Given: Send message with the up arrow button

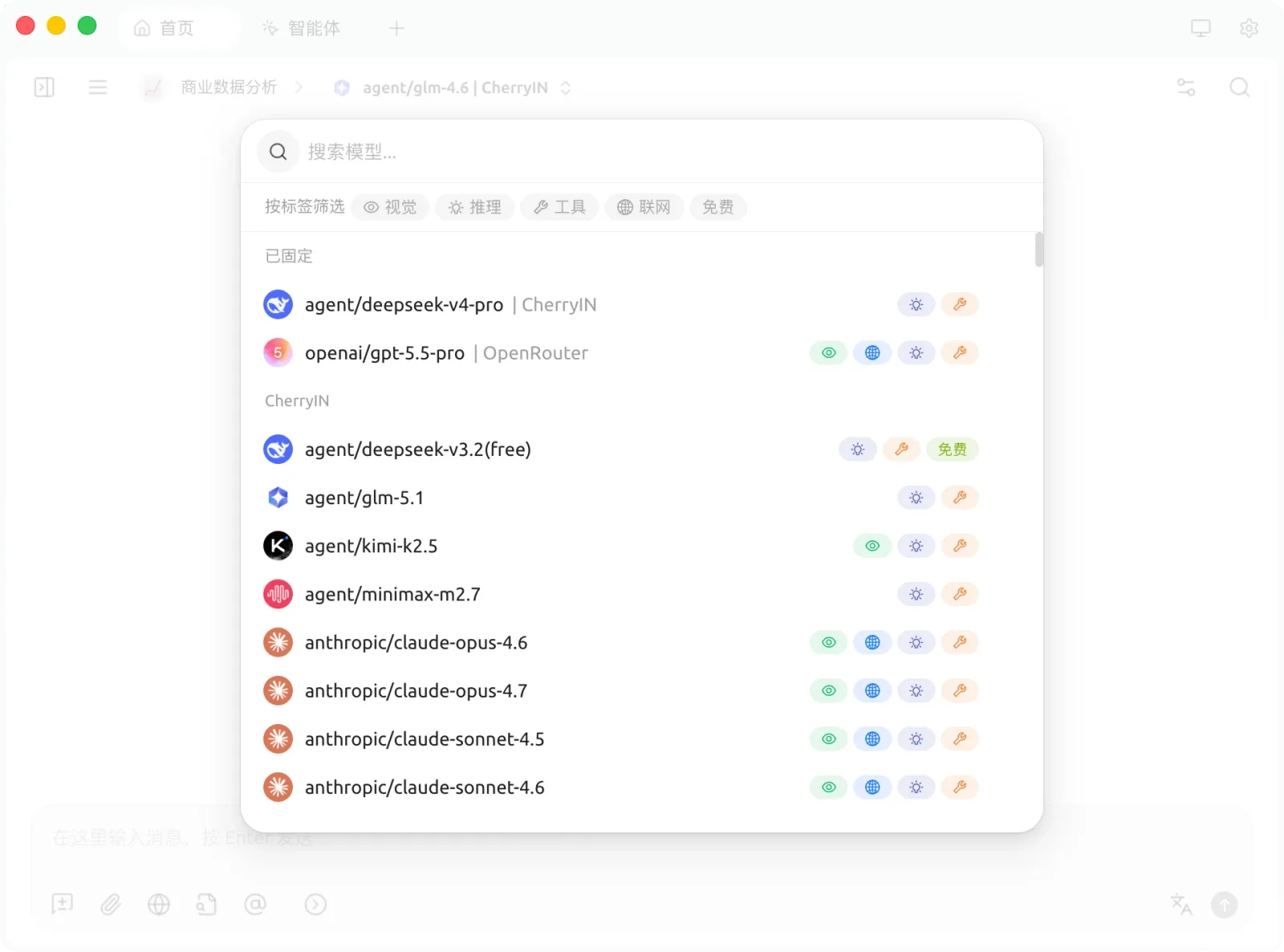Looking at the screenshot, I should tap(1225, 905).
